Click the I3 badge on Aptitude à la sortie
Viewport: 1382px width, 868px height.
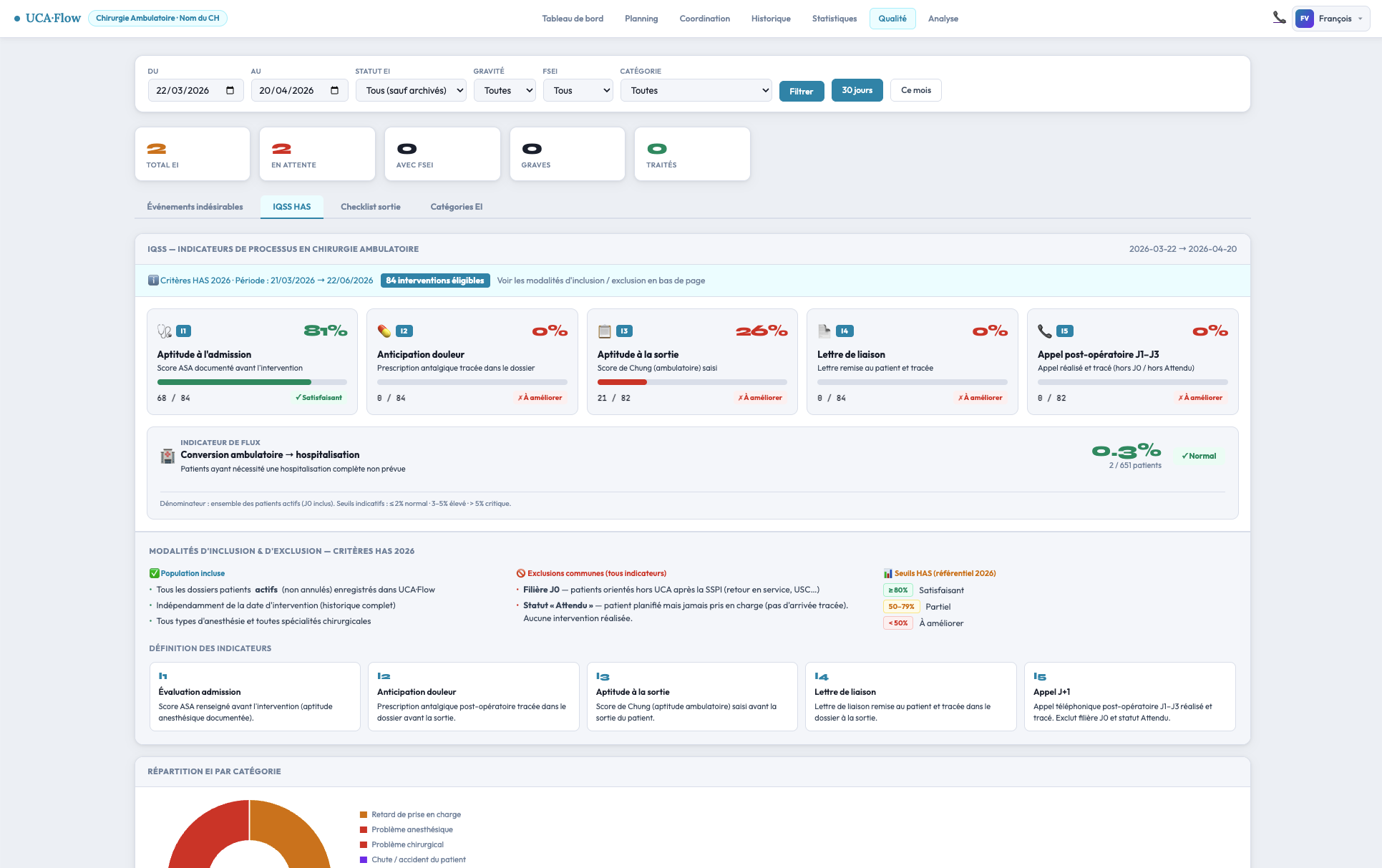[x=624, y=331]
